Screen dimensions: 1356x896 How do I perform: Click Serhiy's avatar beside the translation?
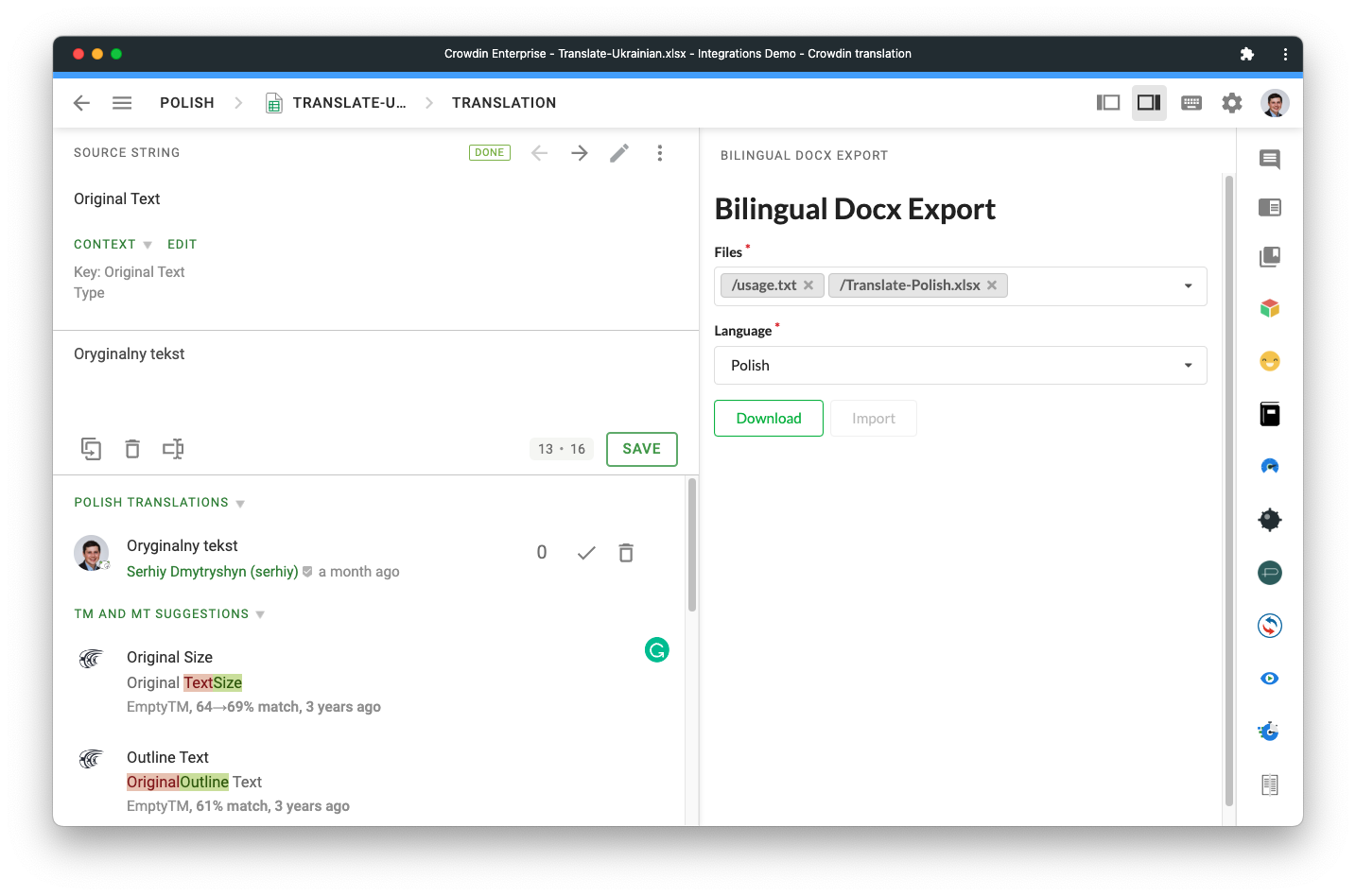pos(92,553)
